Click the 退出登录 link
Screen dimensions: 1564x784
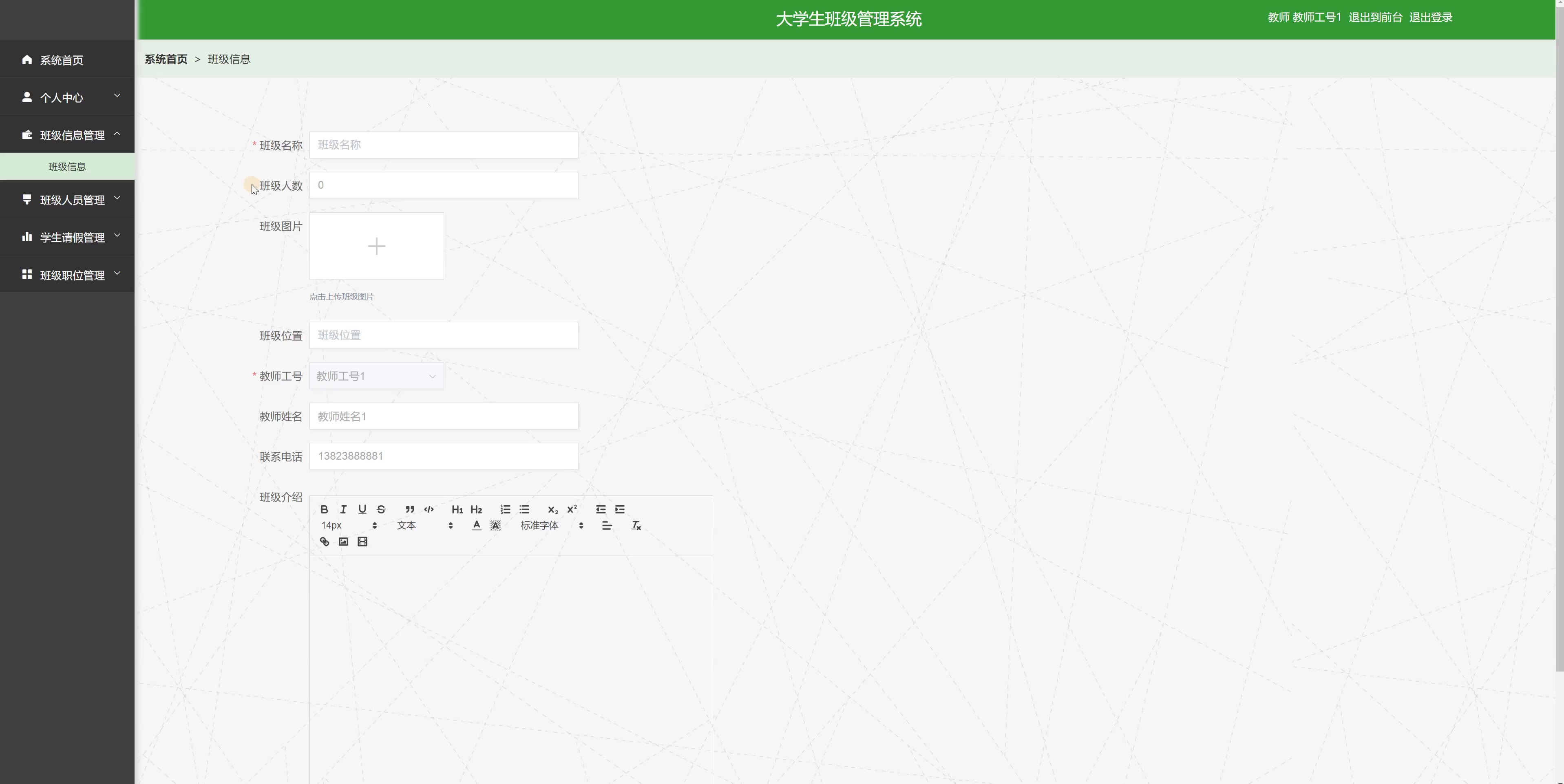tap(1430, 18)
